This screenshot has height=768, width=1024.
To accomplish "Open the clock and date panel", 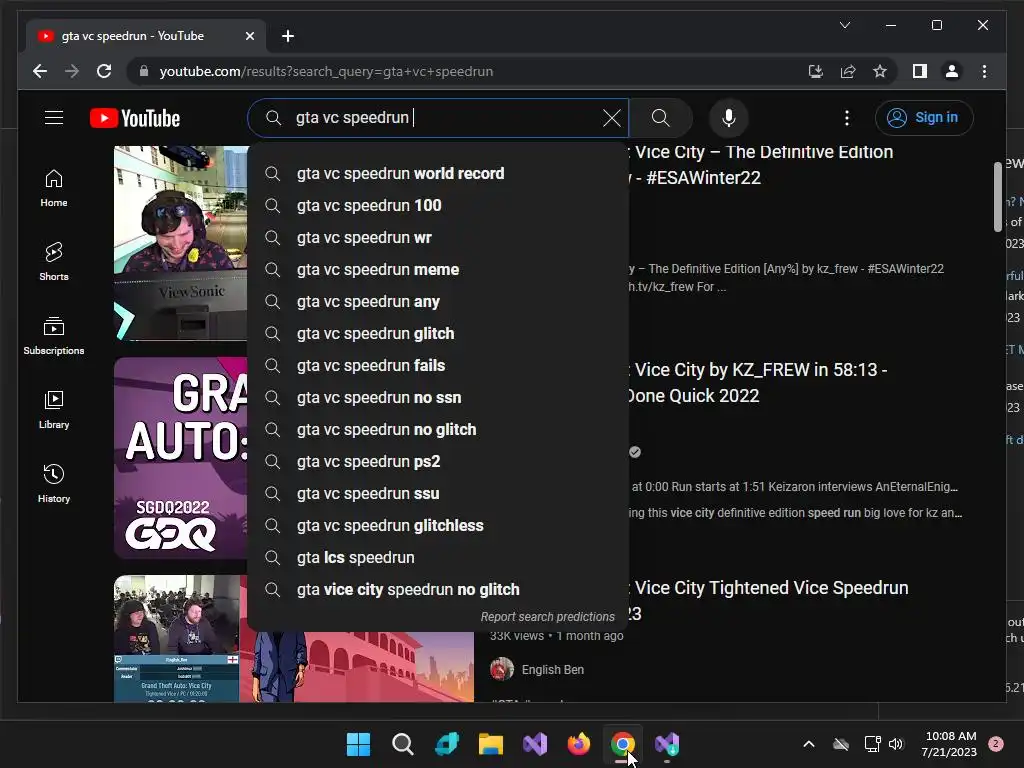I will 950,744.
